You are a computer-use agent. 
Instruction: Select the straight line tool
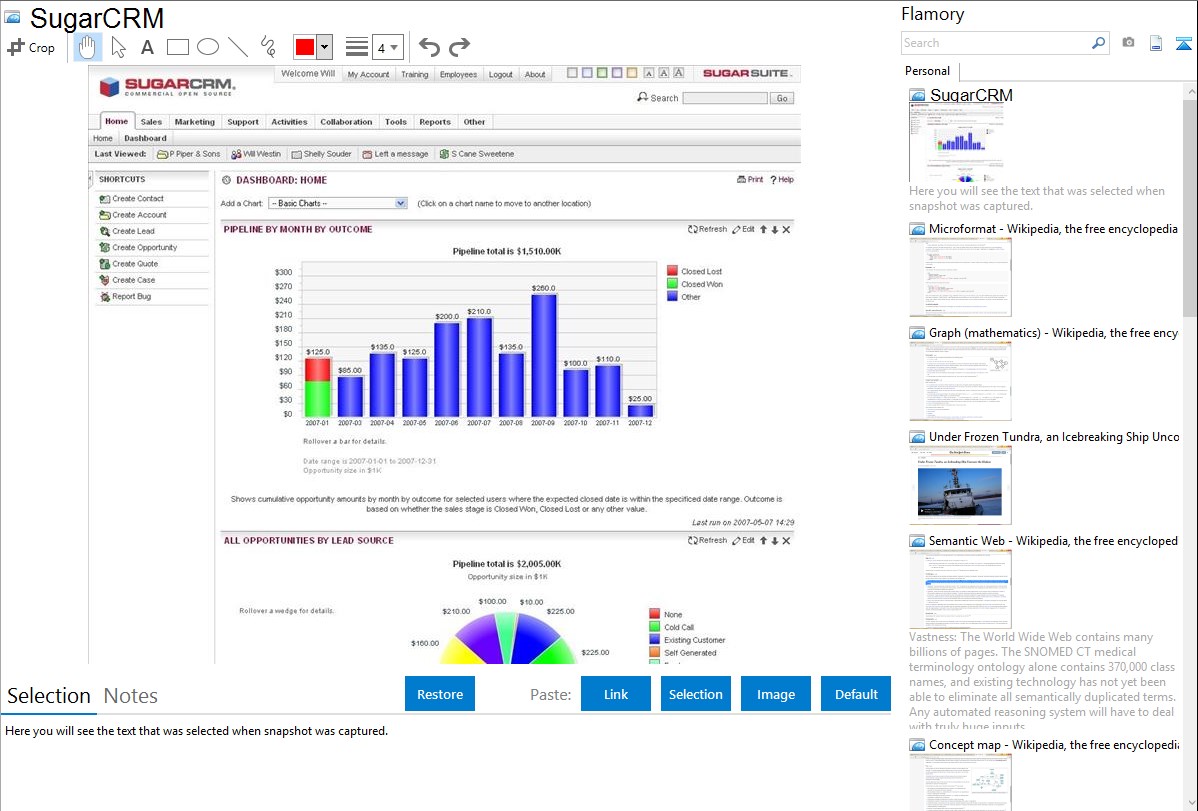pyautogui.click(x=237, y=47)
